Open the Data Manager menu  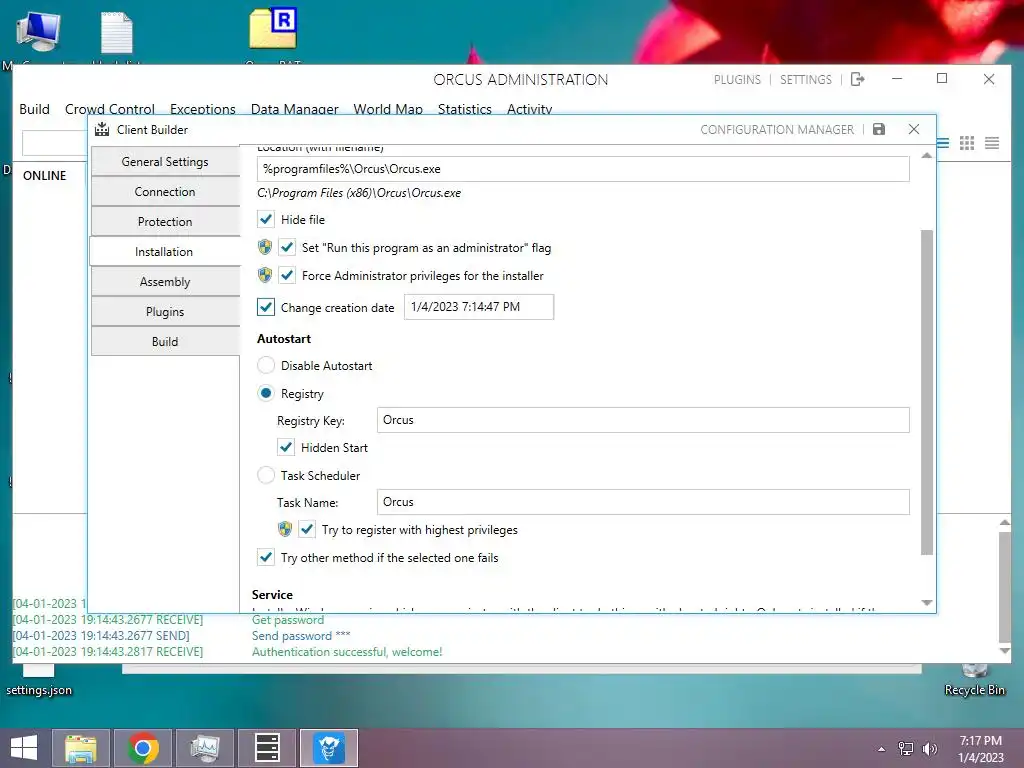point(295,109)
